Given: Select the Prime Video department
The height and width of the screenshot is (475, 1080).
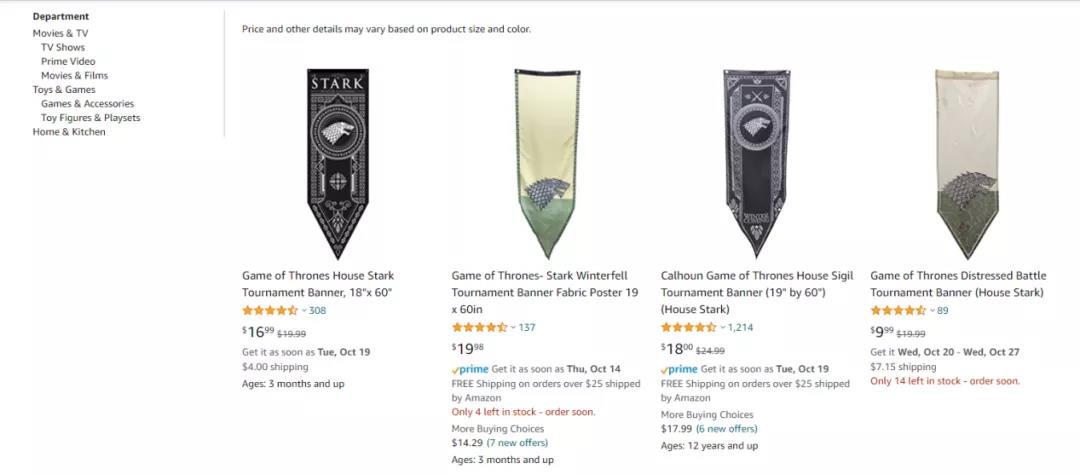Looking at the screenshot, I should [68, 61].
